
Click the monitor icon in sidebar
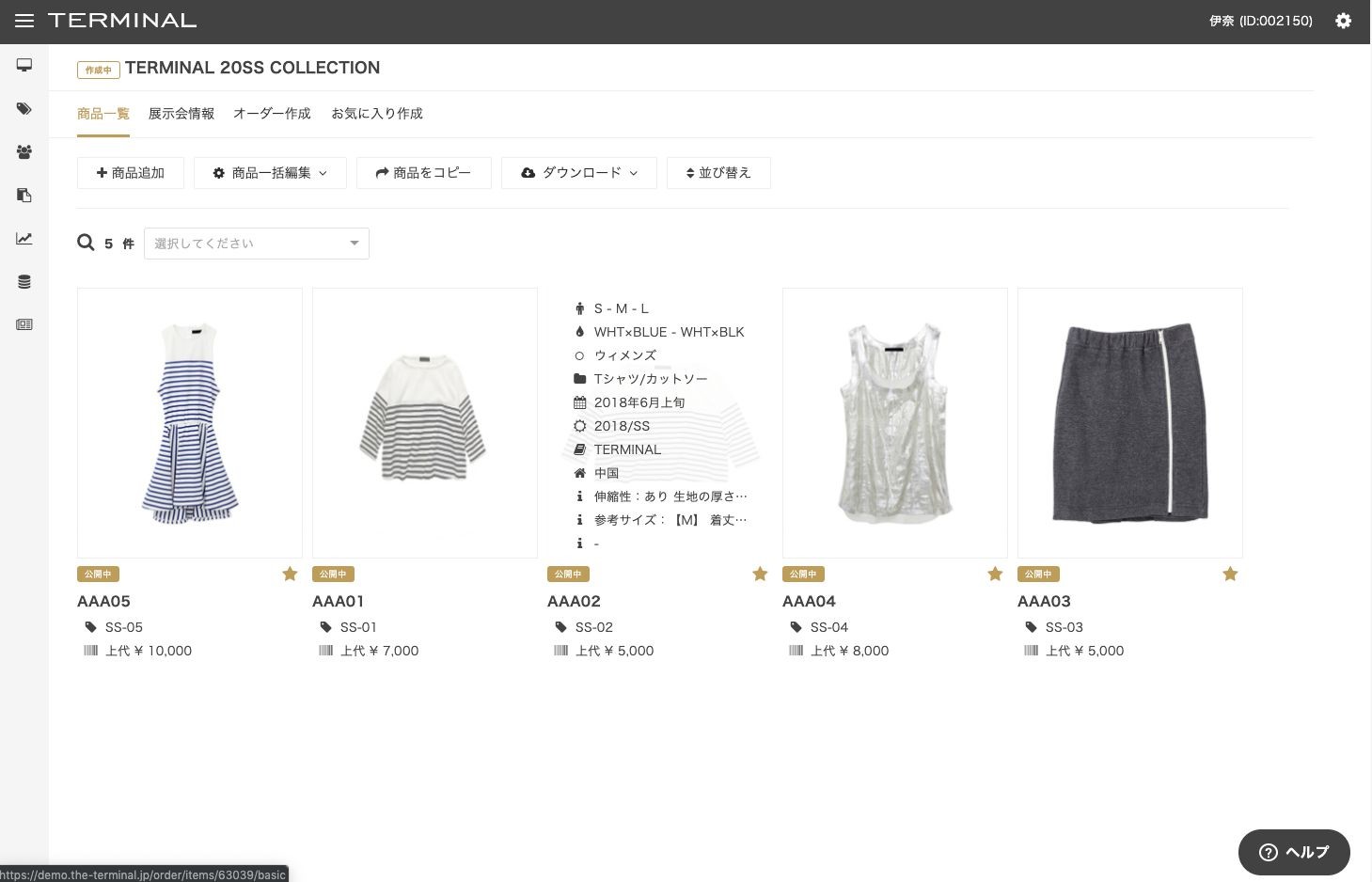point(24,65)
